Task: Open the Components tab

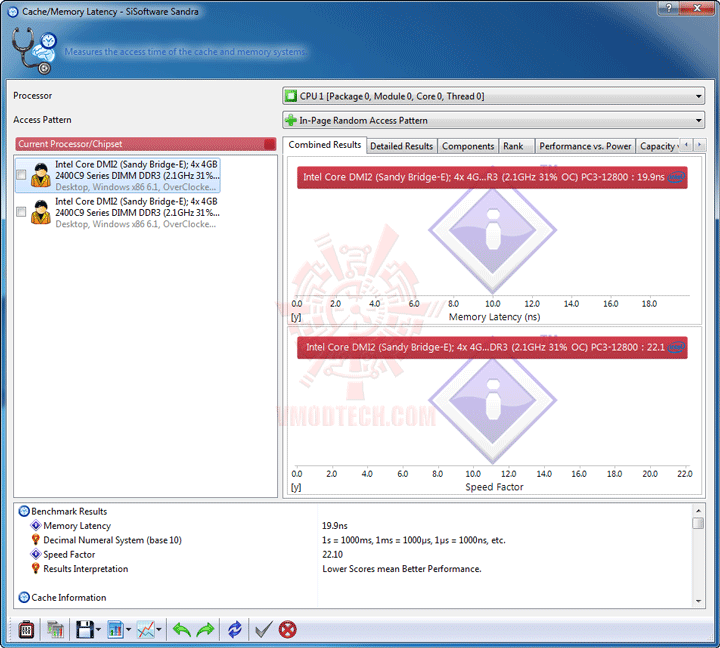Action: [468, 146]
